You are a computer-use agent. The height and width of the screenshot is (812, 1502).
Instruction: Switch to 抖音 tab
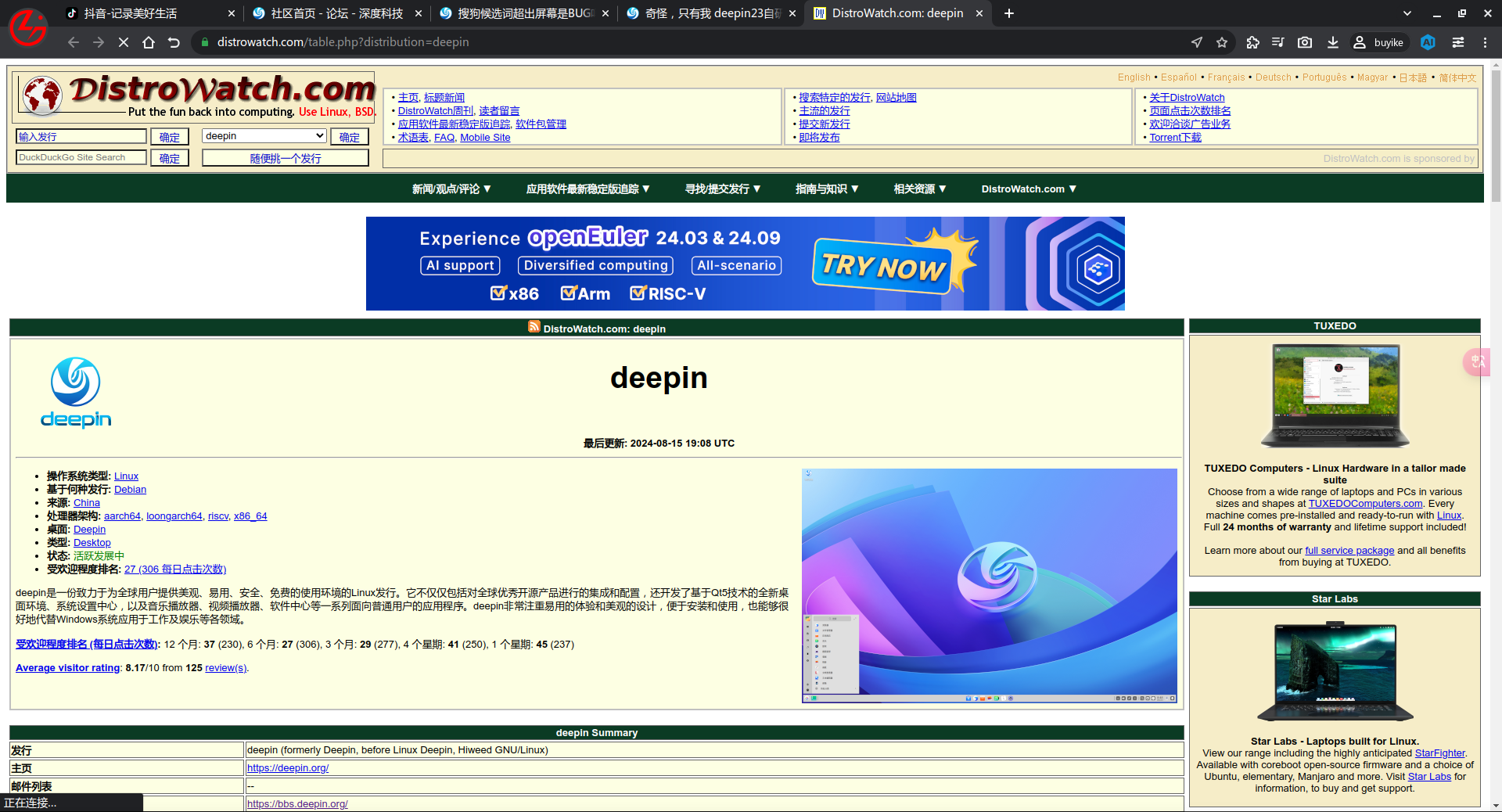click(149, 13)
